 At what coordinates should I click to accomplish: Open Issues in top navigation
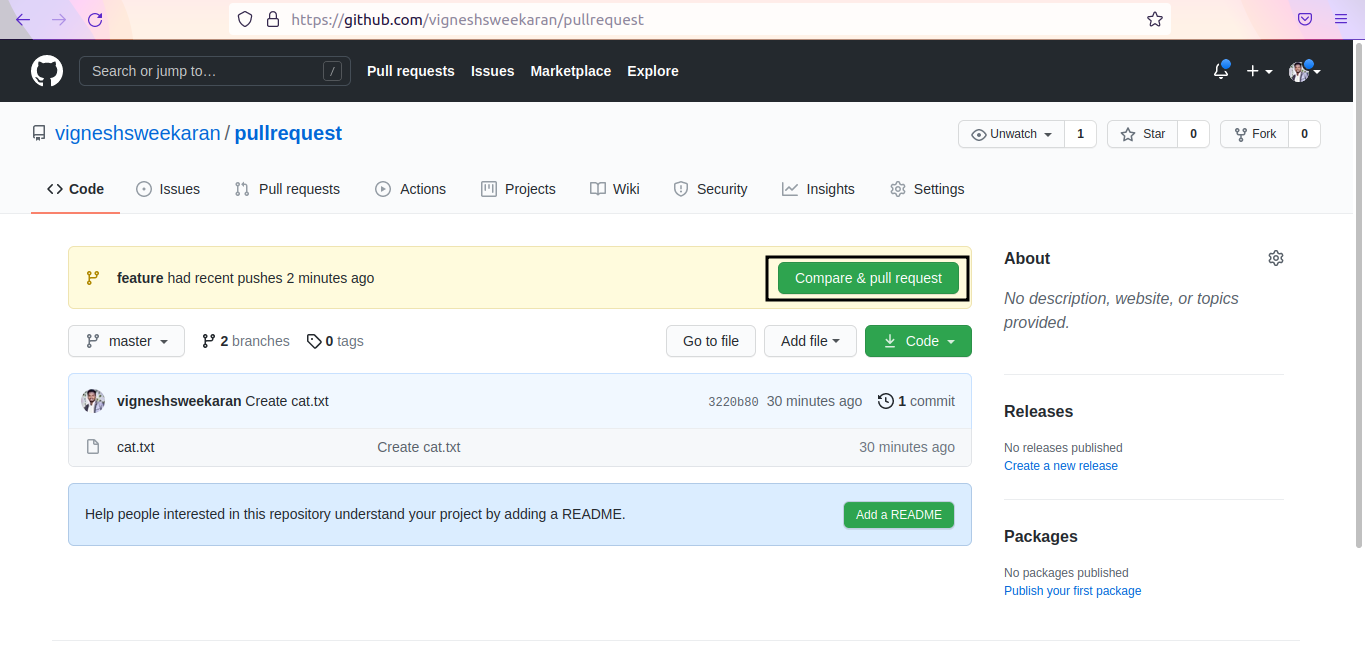(x=493, y=71)
